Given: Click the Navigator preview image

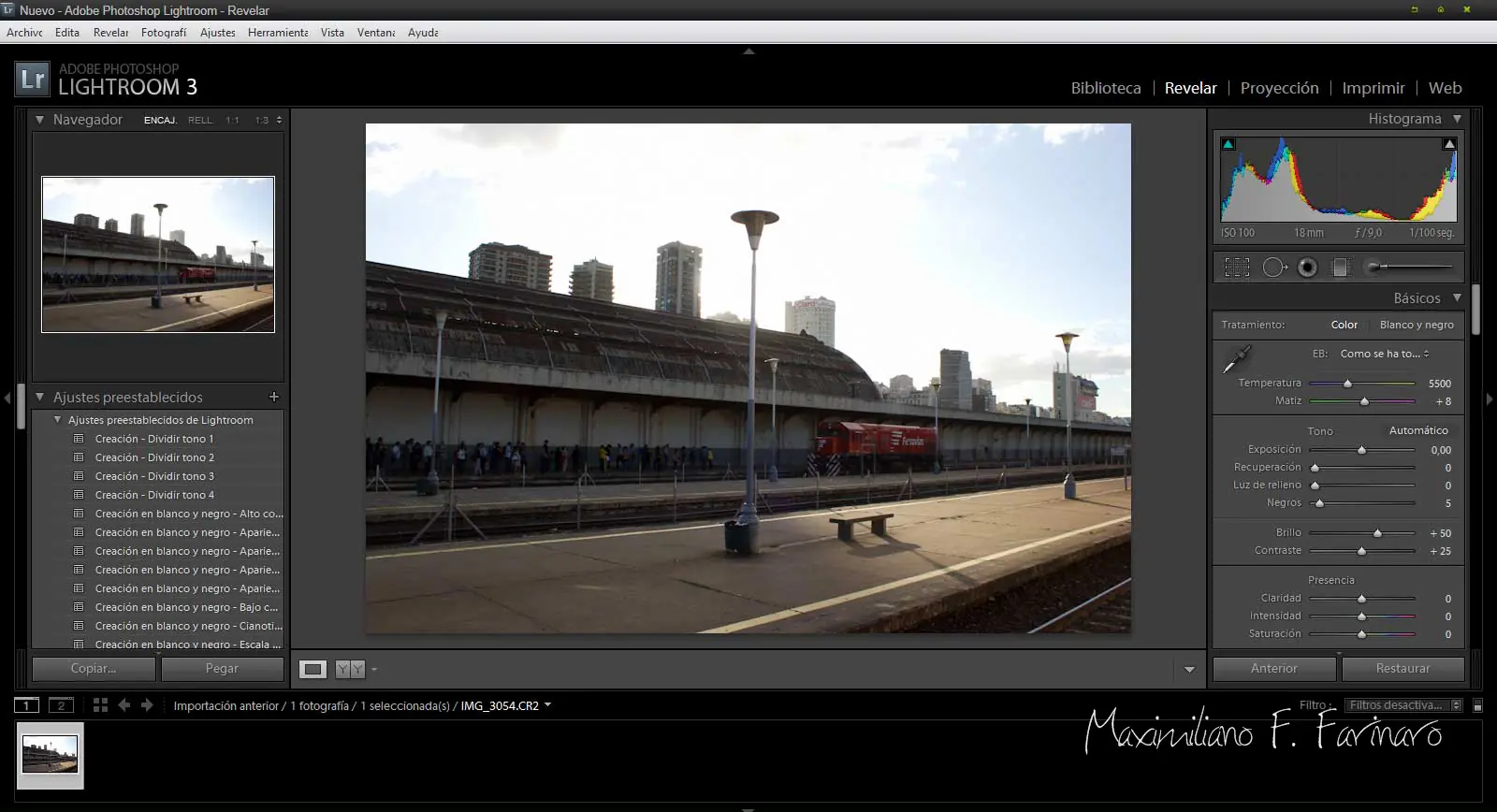Looking at the screenshot, I should click(158, 254).
